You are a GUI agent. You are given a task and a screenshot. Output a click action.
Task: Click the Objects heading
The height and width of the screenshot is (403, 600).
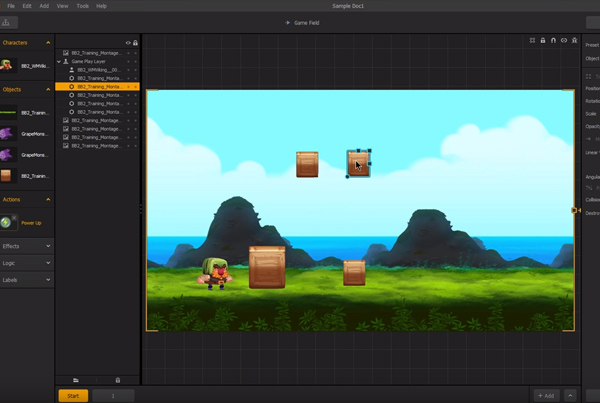(x=12, y=90)
